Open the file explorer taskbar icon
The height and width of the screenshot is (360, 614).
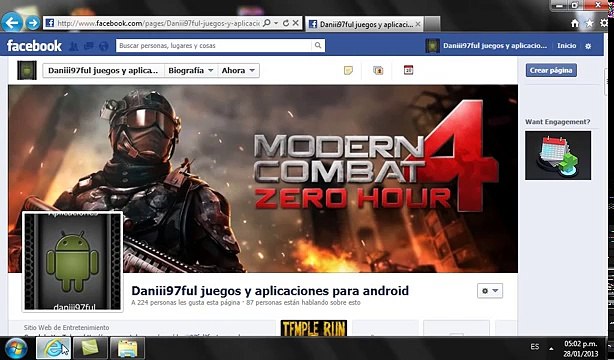[x=127, y=348]
